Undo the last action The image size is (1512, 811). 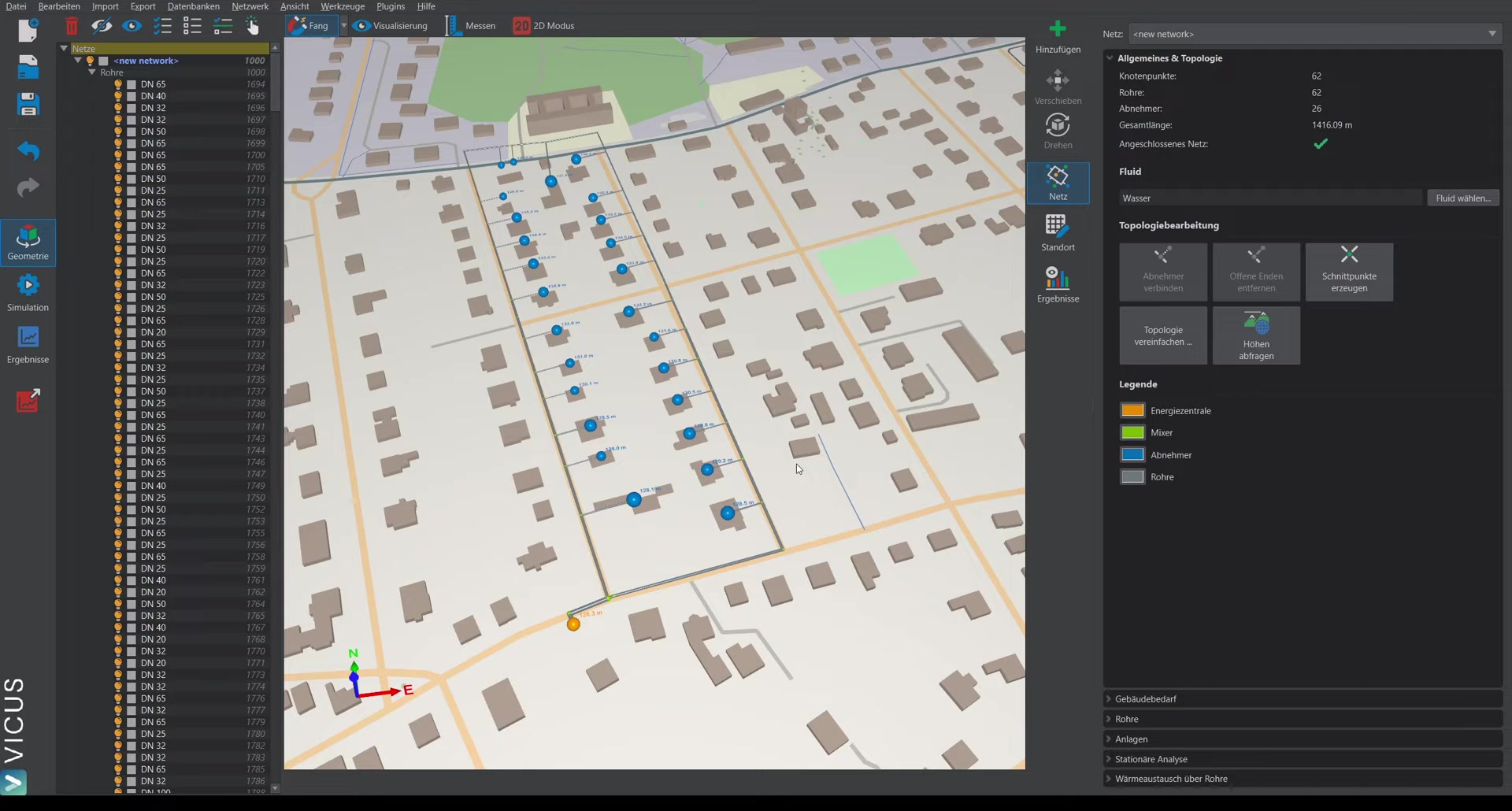point(28,150)
